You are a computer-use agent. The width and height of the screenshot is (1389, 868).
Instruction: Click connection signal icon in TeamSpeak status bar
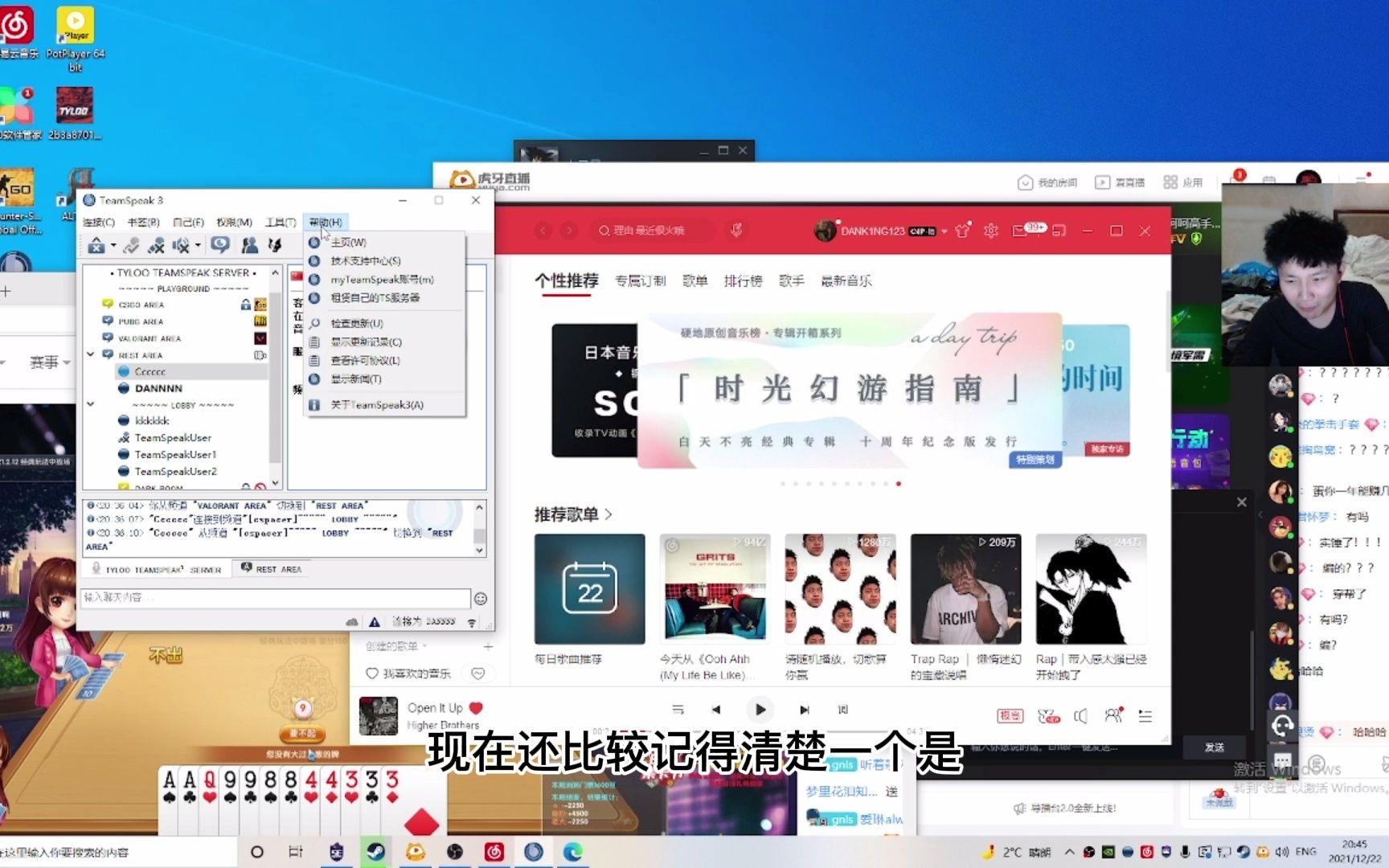tap(472, 622)
